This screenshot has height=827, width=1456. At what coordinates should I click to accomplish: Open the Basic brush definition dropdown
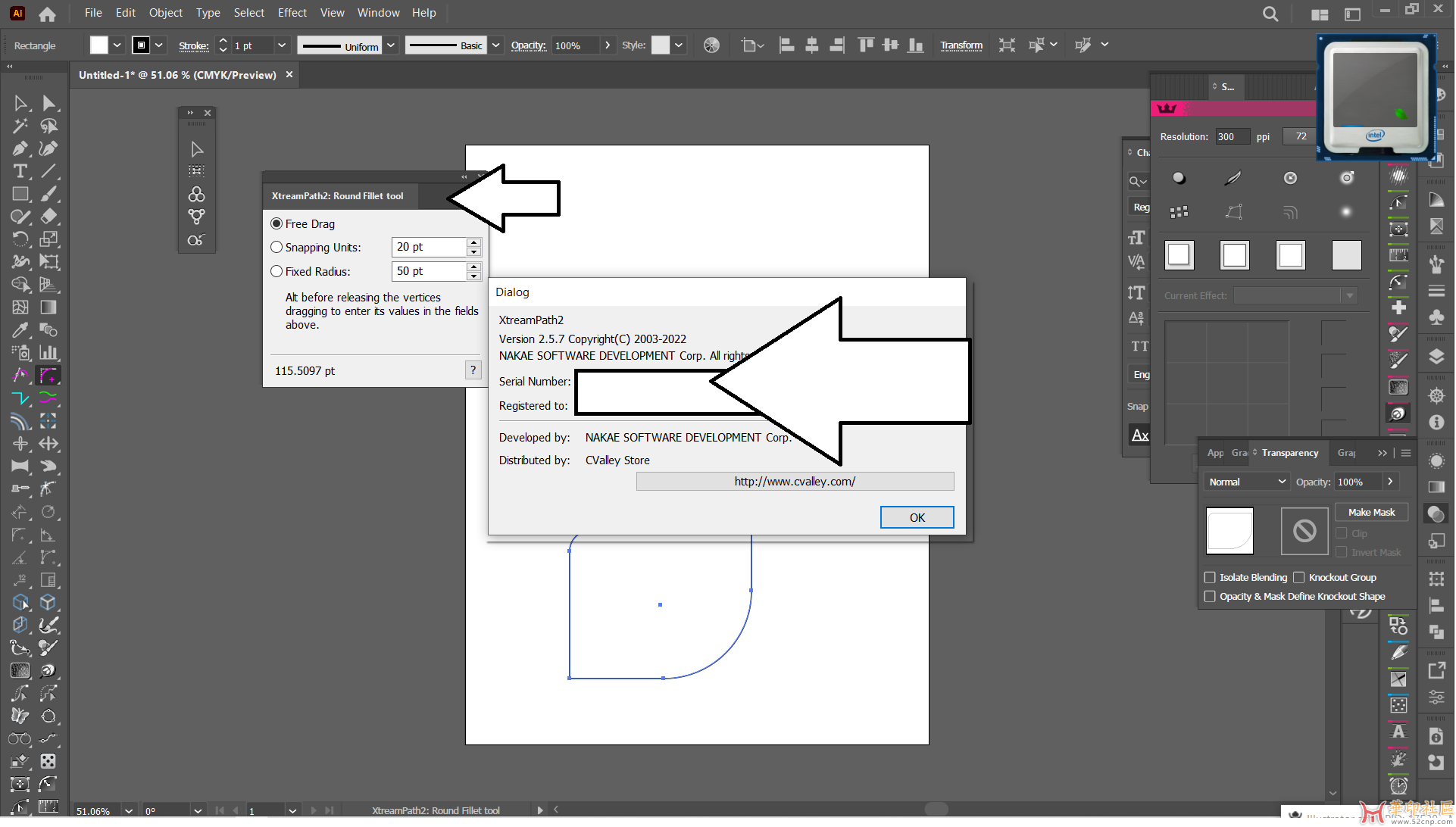pyautogui.click(x=495, y=45)
